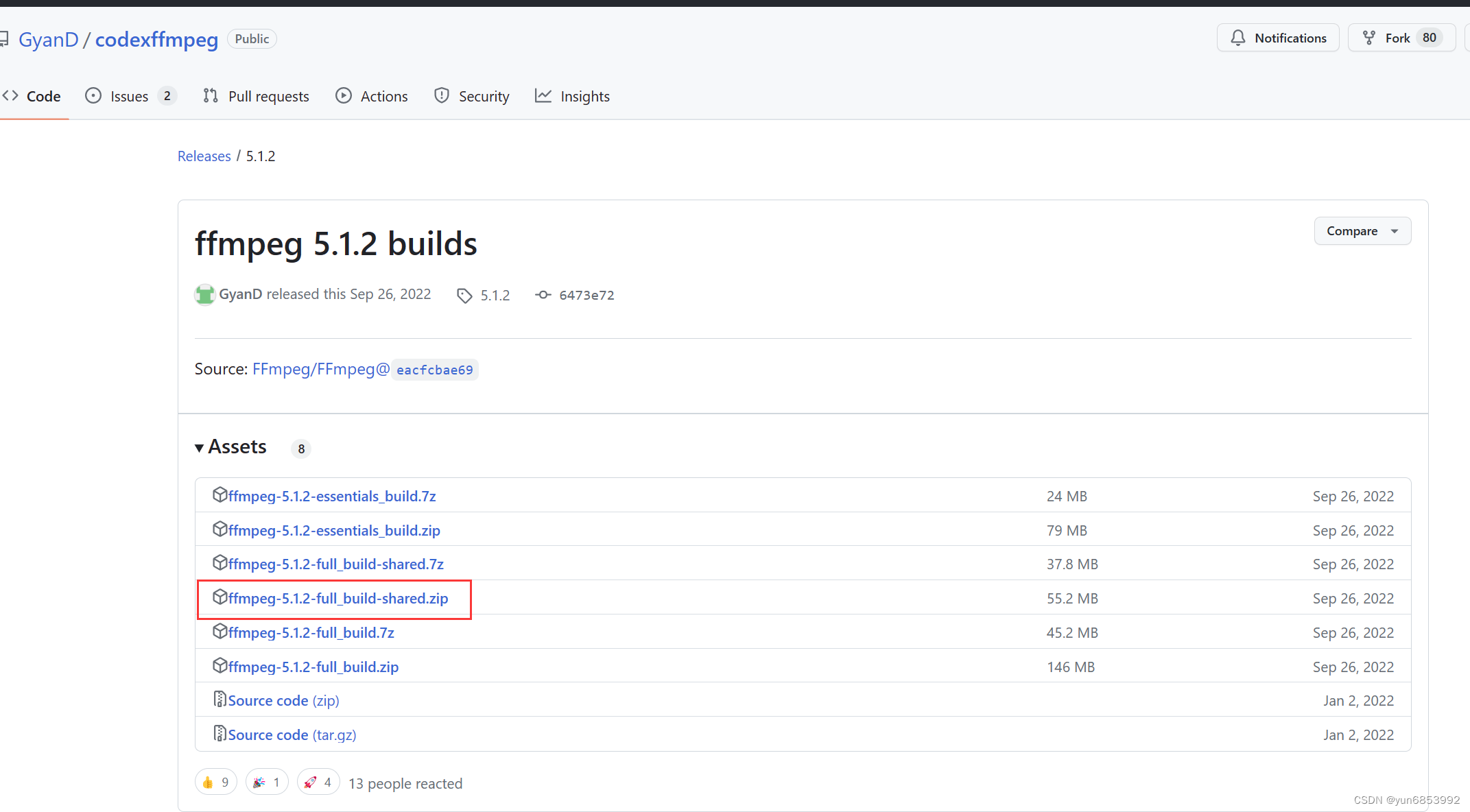Open FFmpeg/FFmpeg@eacfcbae69 source link
The image size is (1470, 812).
pos(365,370)
